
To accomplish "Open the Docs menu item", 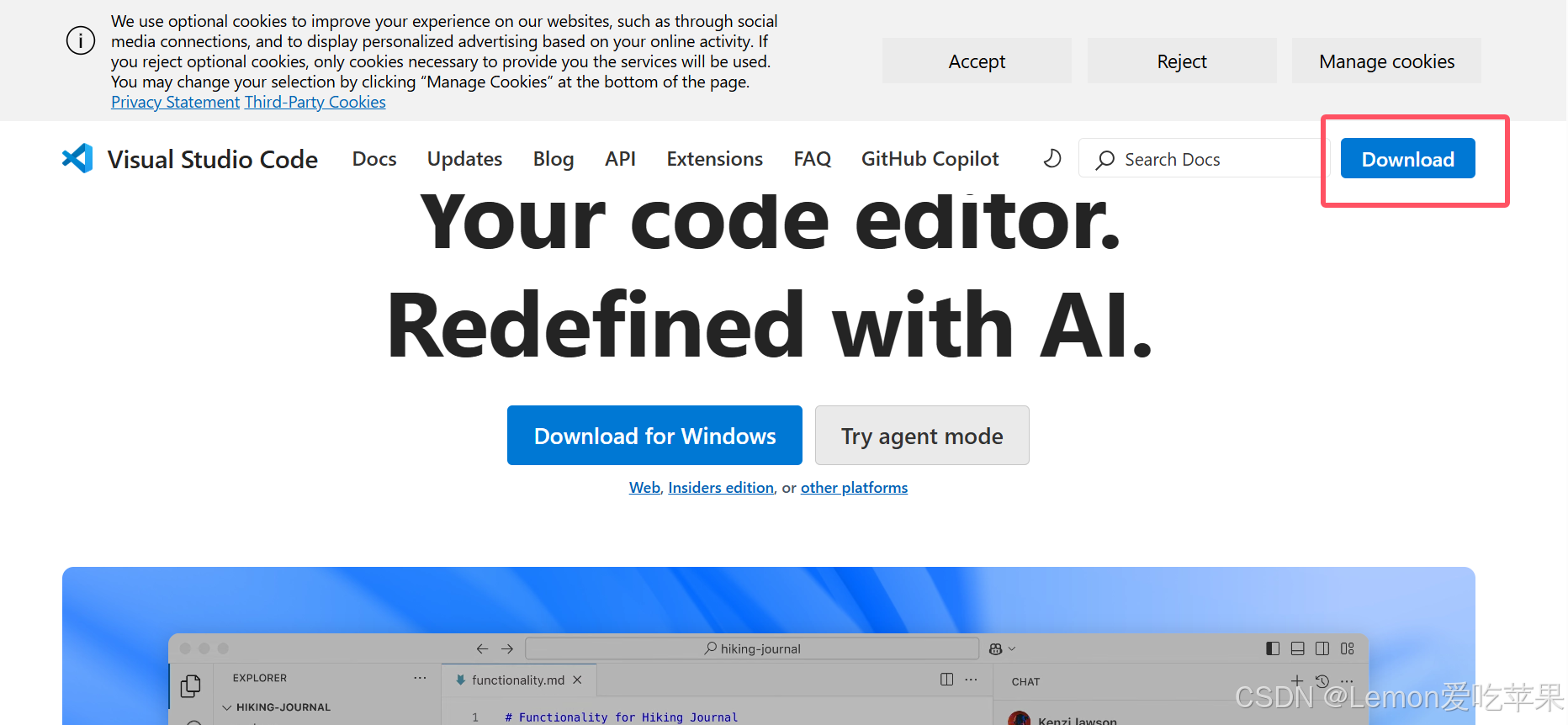I will click(374, 159).
